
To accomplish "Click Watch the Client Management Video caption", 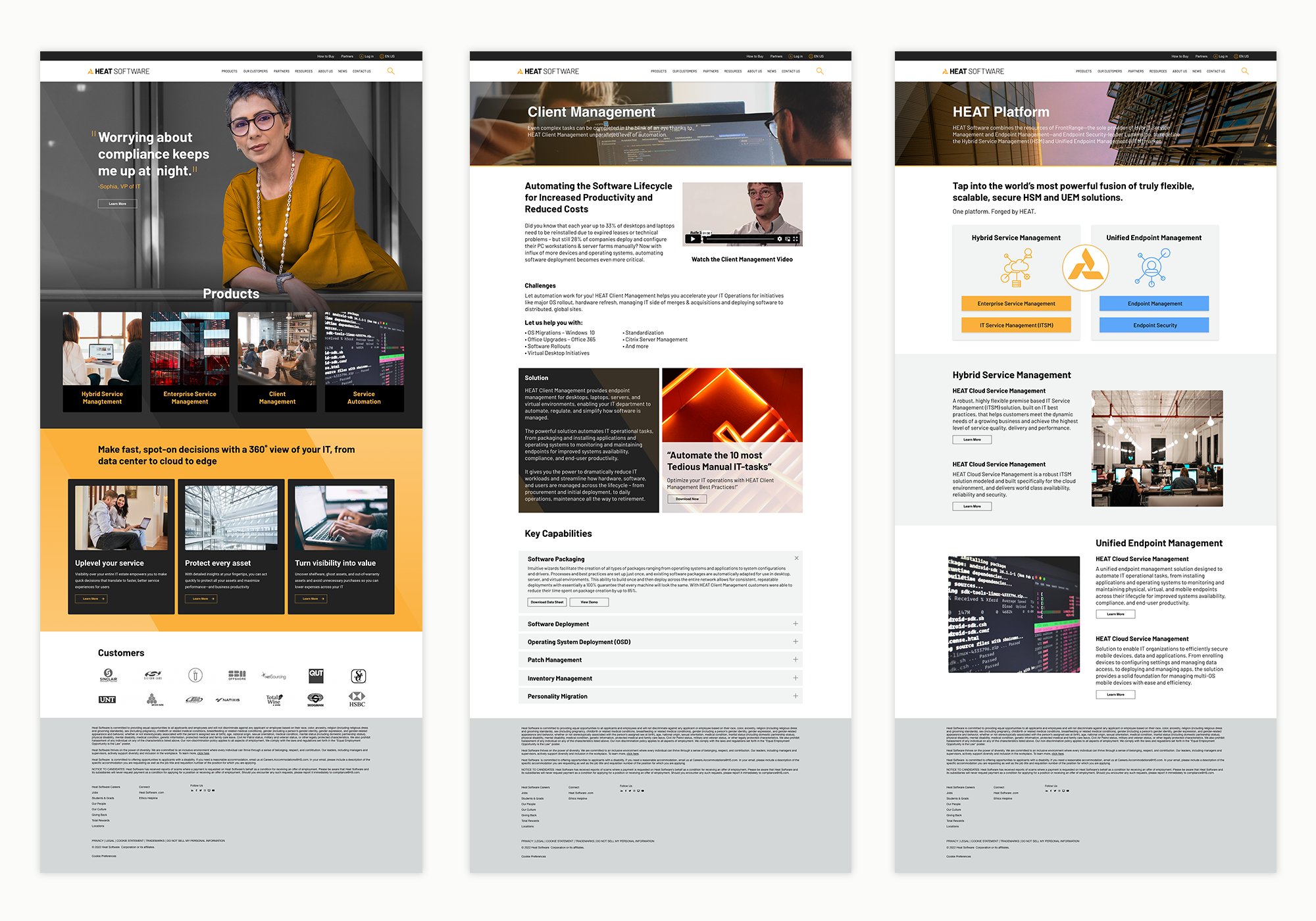I will coord(742,259).
